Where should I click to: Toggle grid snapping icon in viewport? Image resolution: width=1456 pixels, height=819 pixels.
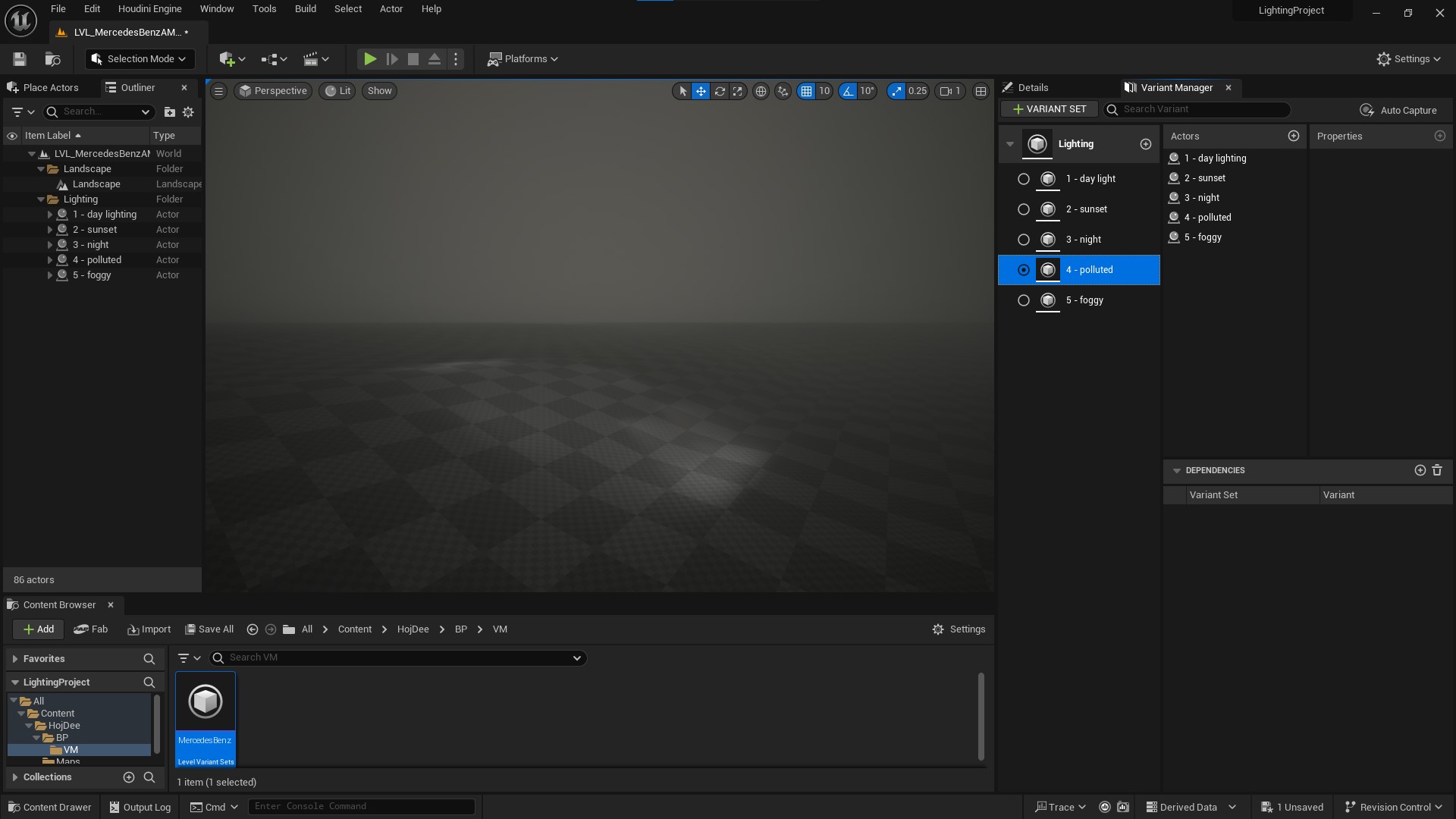[x=806, y=91]
